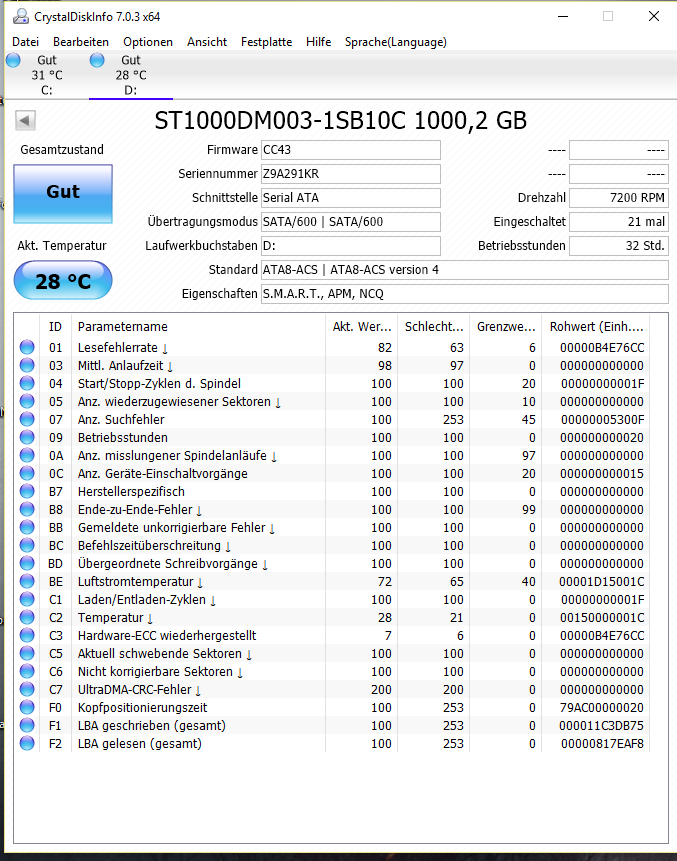Click status orb for Ende-zu-Ende-Fehler row
The height and width of the screenshot is (861, 677).
tap(27, 509)
